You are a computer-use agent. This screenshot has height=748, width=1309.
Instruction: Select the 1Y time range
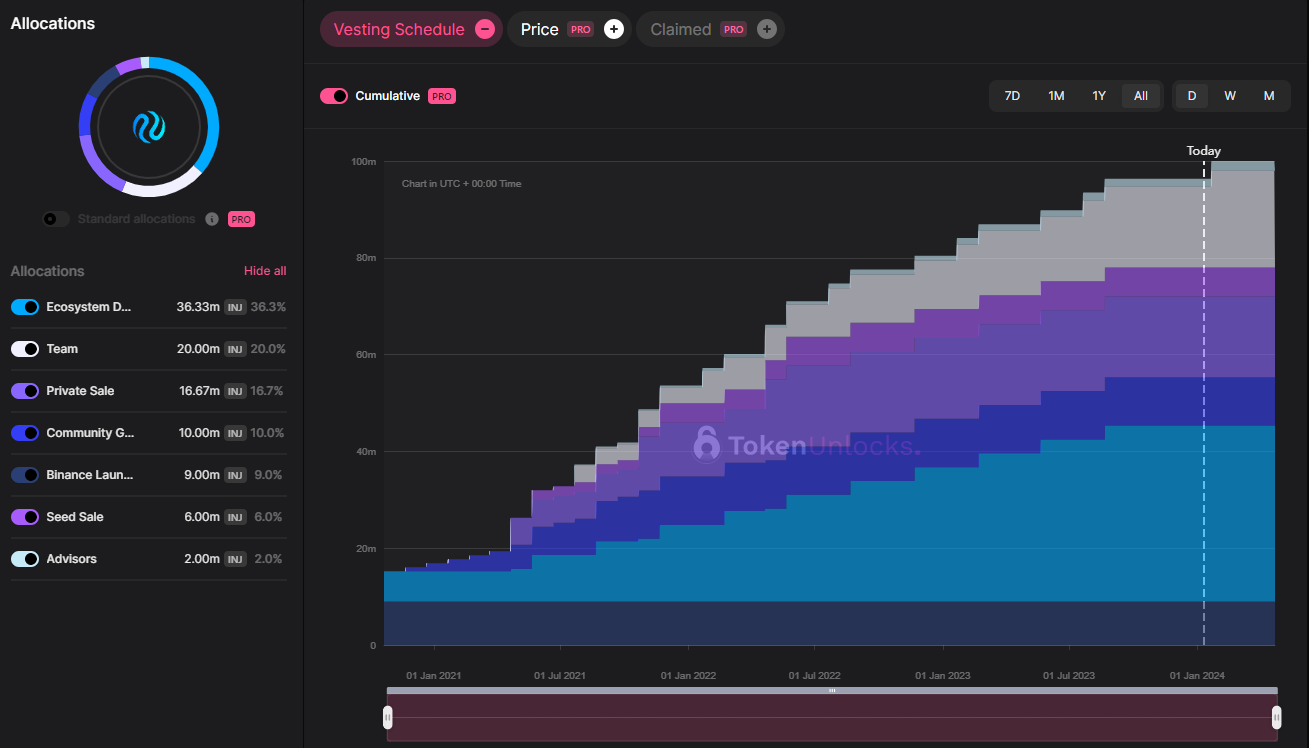click(x=1099, y=96)
